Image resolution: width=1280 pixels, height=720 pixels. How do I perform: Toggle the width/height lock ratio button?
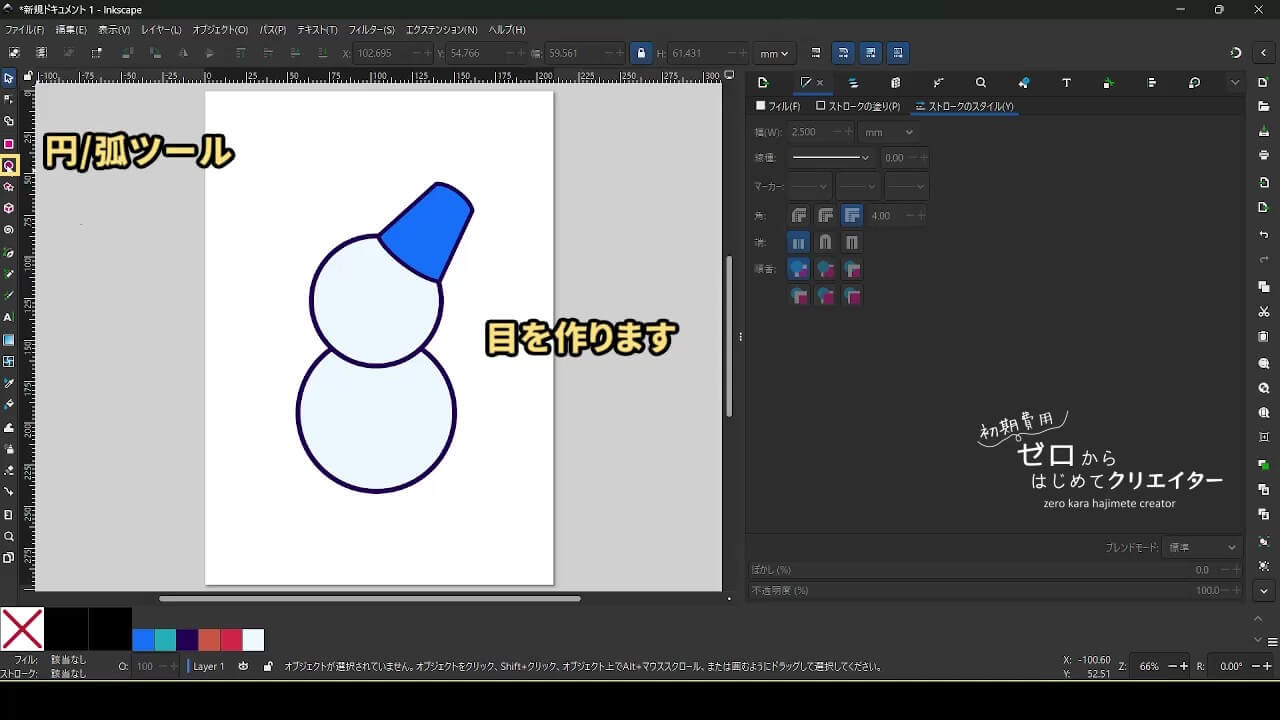(x=641, y=53)
